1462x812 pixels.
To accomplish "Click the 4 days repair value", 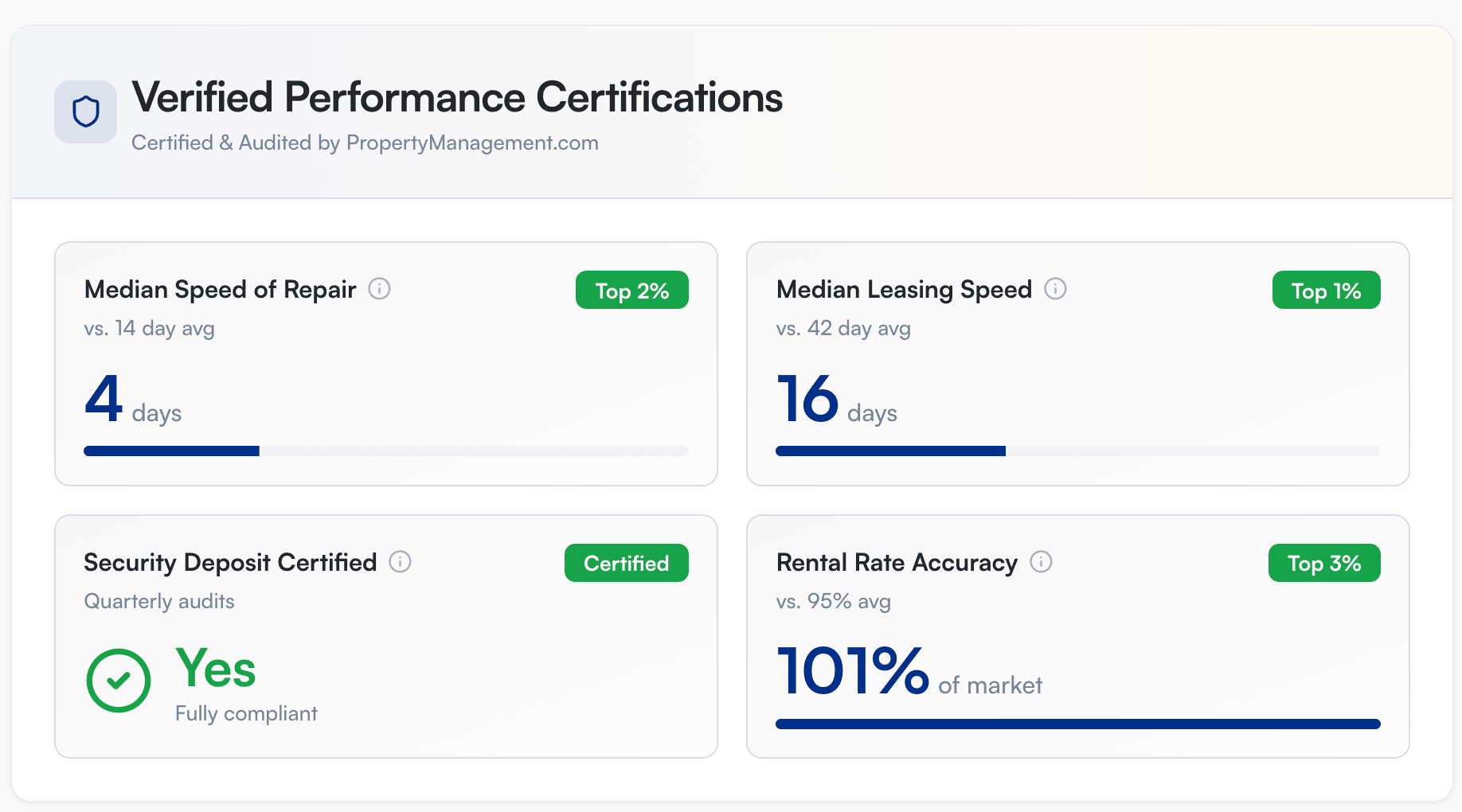I will [x=132, y=400].
